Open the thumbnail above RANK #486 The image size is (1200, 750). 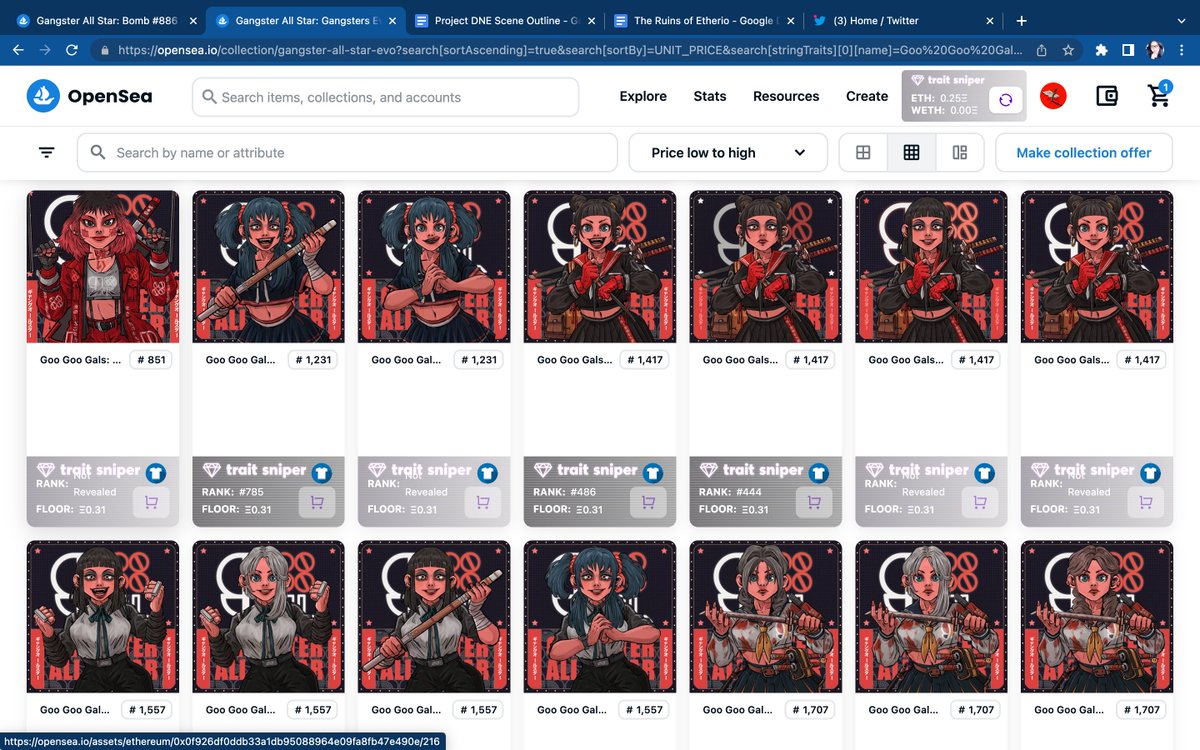(601, 267)
